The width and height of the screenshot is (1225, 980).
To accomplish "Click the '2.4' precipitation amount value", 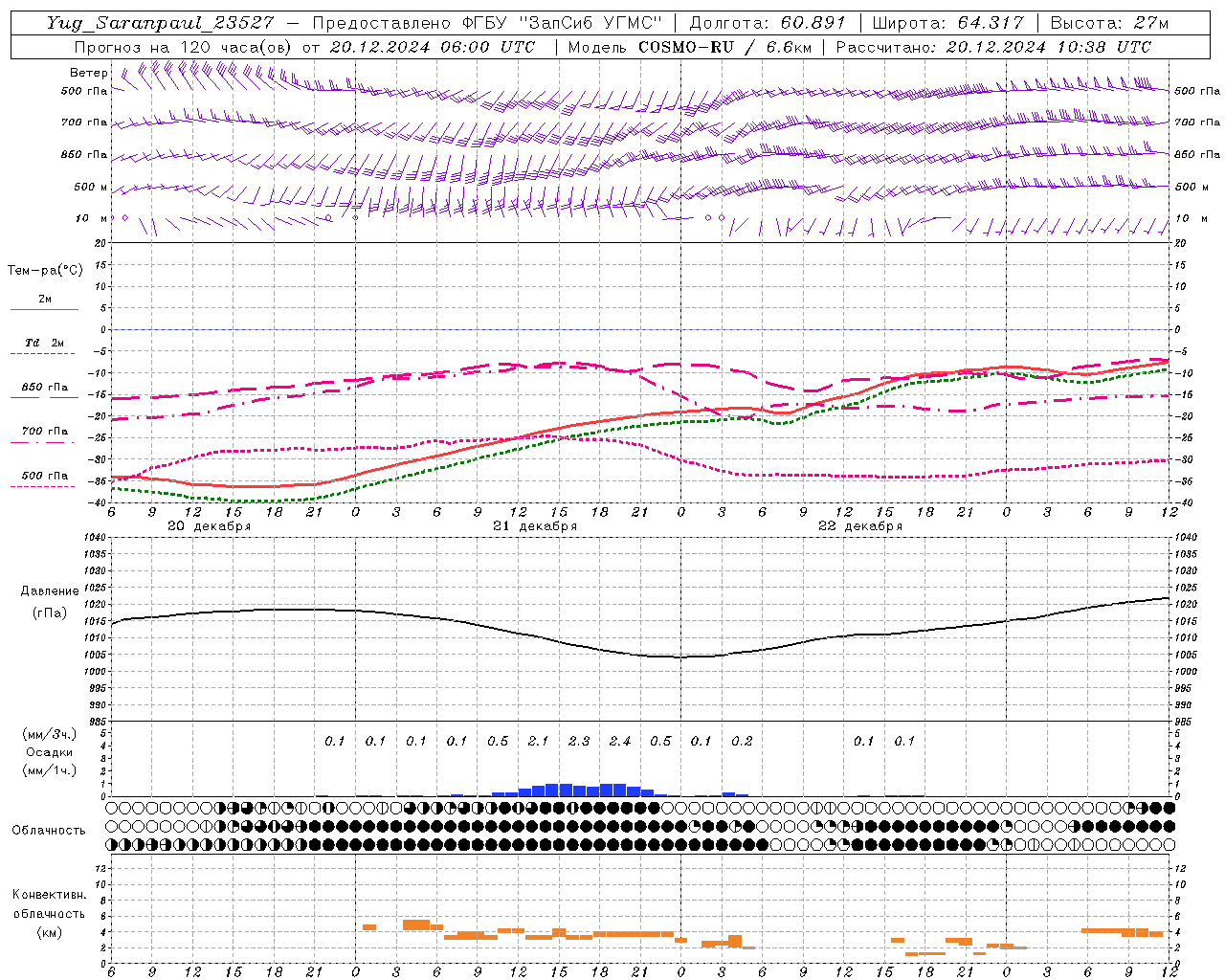I will [620, 741].
